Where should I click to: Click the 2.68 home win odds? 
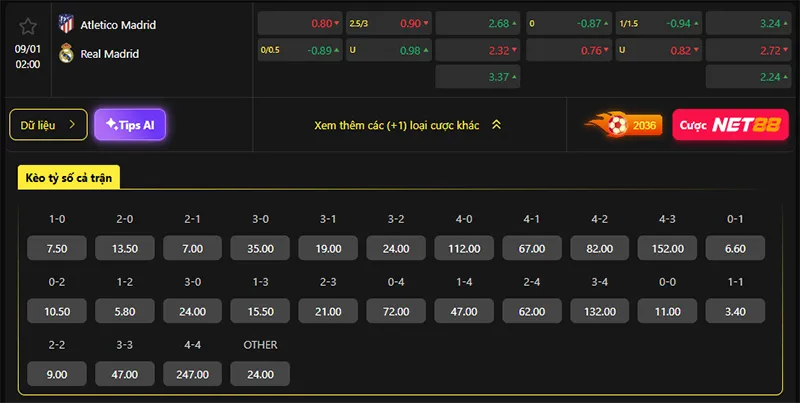(x=476, y=23)
